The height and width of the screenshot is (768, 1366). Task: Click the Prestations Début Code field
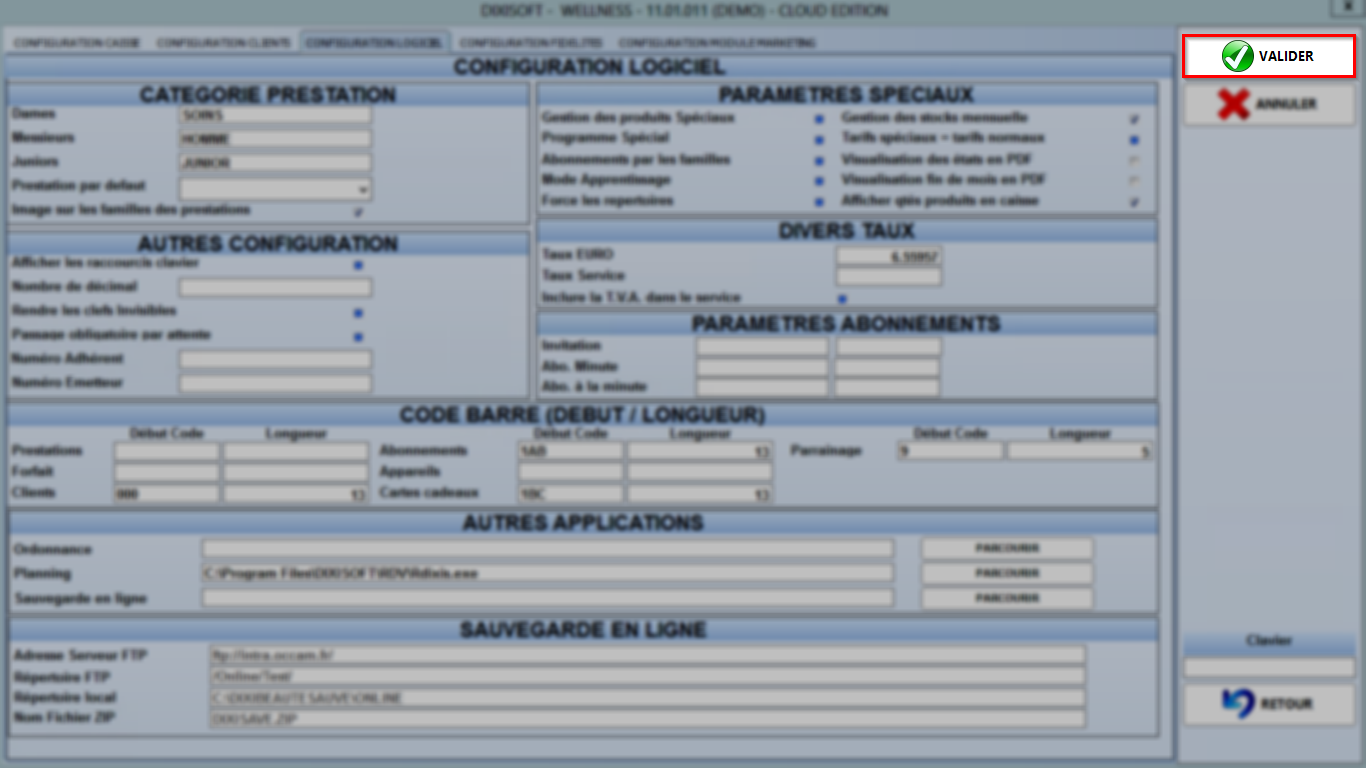[x=167, y=452]
